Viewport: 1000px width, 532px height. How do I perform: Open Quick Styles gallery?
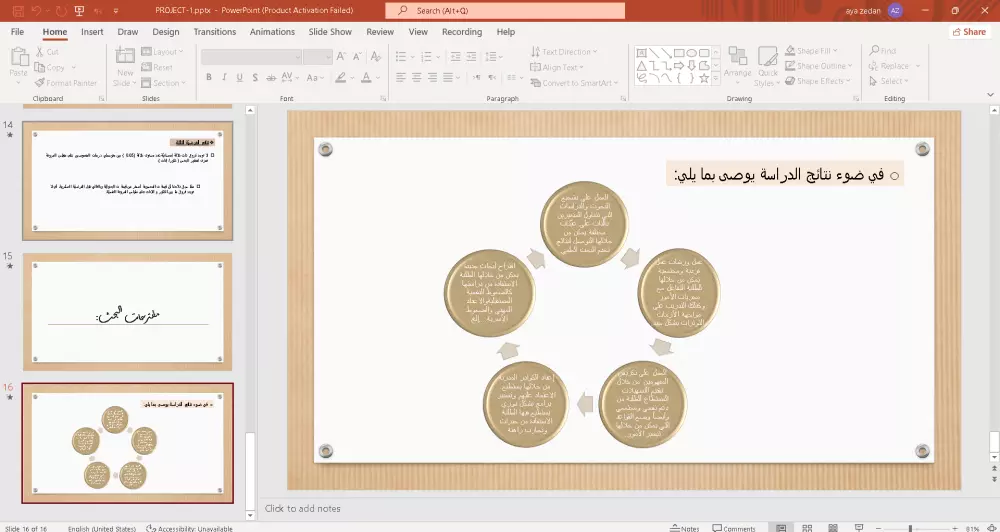click(767, 66)
